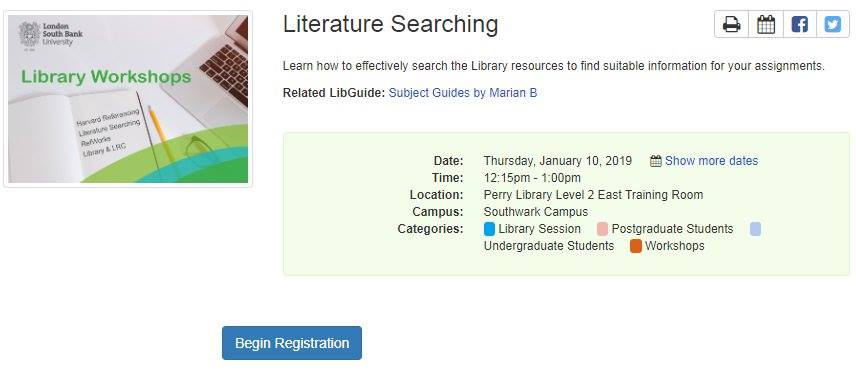
Task: Click the London South Bank University logo
Action: click(51, 34)
